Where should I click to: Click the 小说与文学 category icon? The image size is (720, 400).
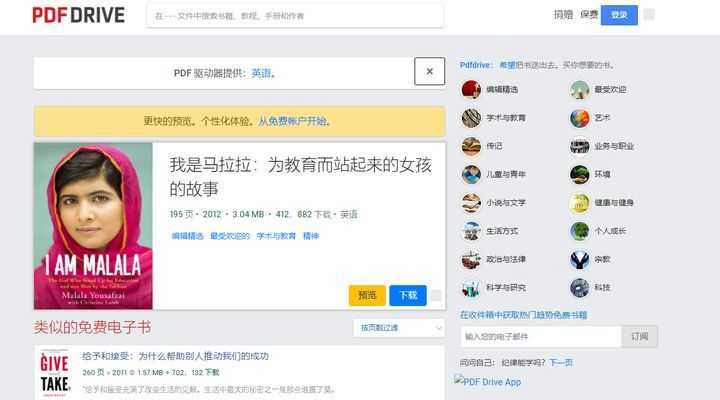pyautogui.click(x=471, y=203)
